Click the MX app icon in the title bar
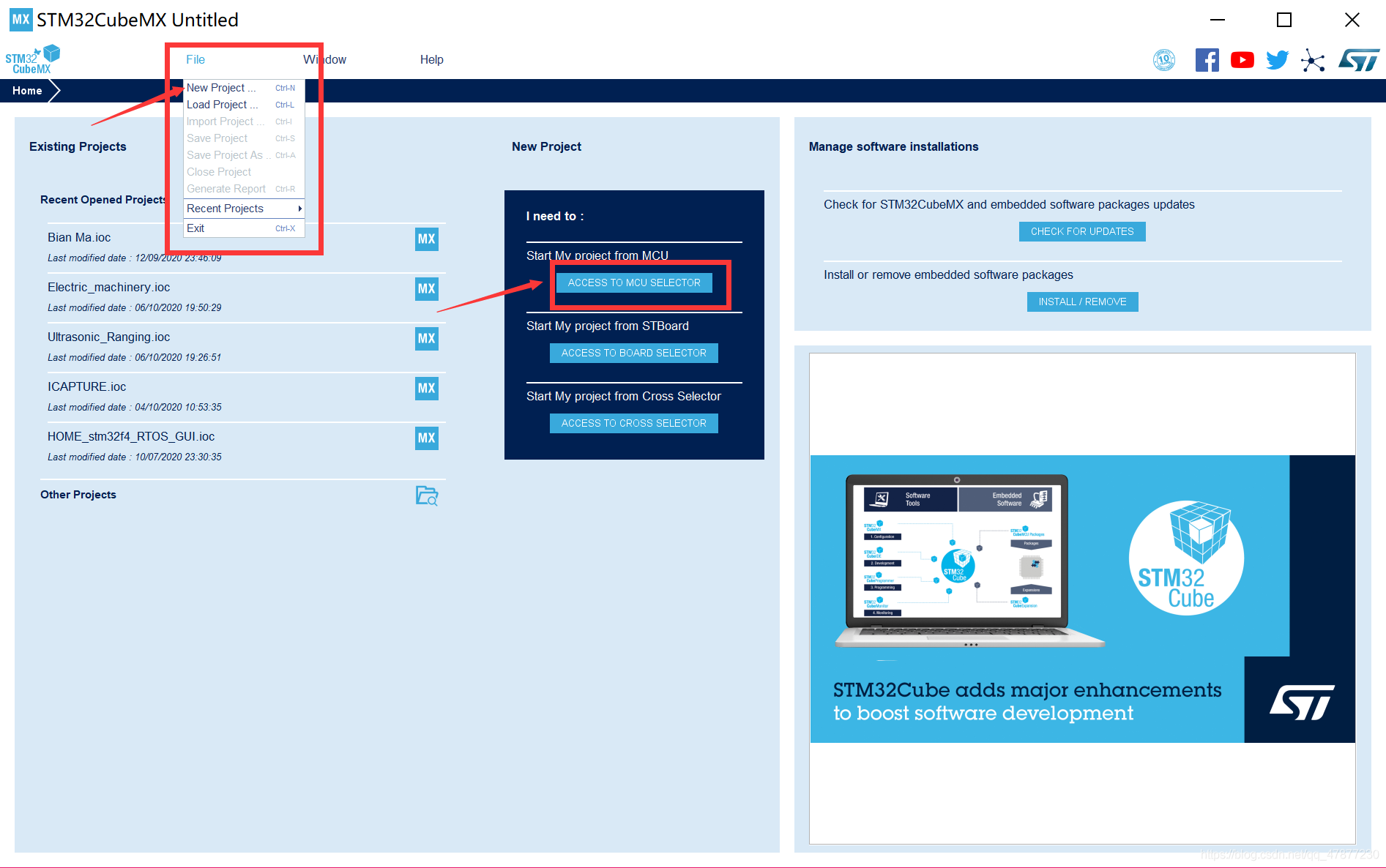The image size is (1386, 868). (21, 20)
